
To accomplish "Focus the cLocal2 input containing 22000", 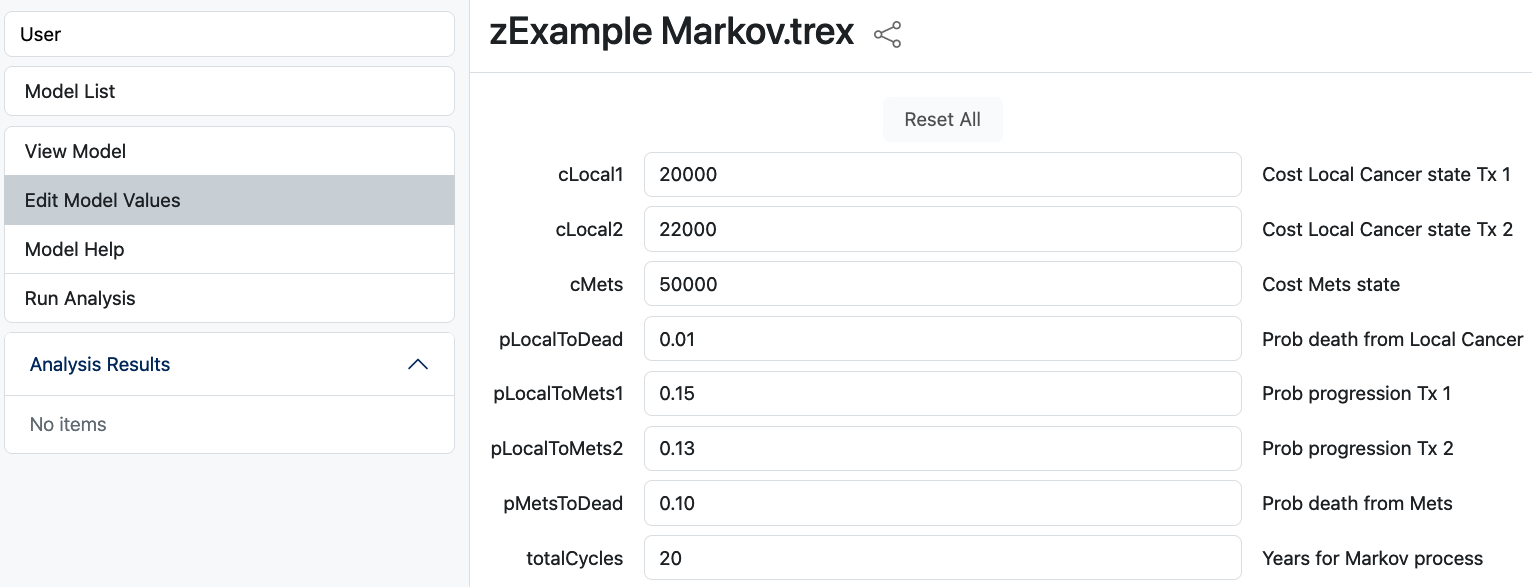I will pyautogui.click(x=942, y=229).
